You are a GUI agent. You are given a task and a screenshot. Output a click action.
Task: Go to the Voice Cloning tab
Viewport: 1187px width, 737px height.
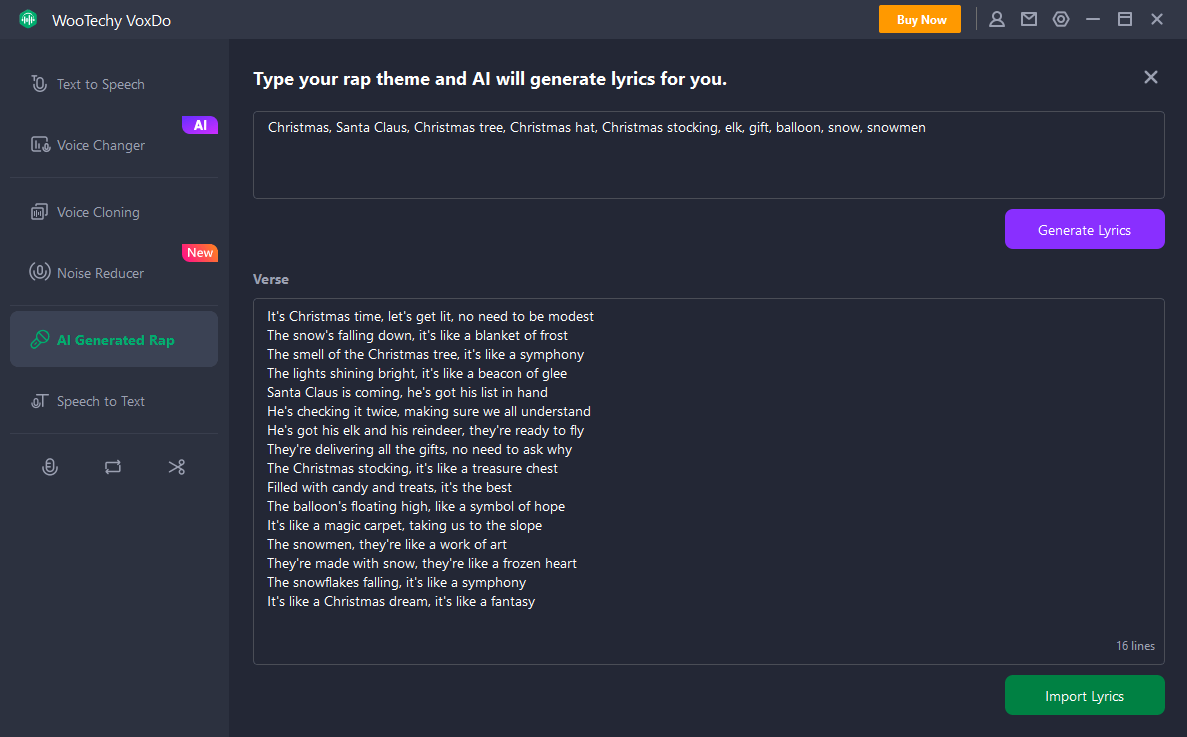pyautogui.click(x=98, y=212)
